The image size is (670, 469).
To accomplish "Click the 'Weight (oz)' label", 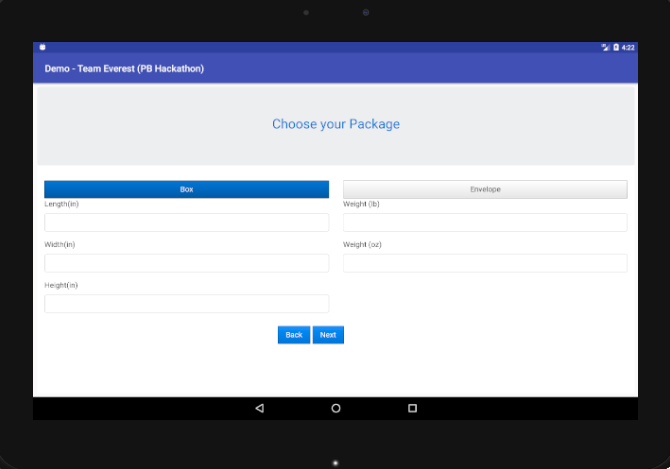I will tap(362, 244).
